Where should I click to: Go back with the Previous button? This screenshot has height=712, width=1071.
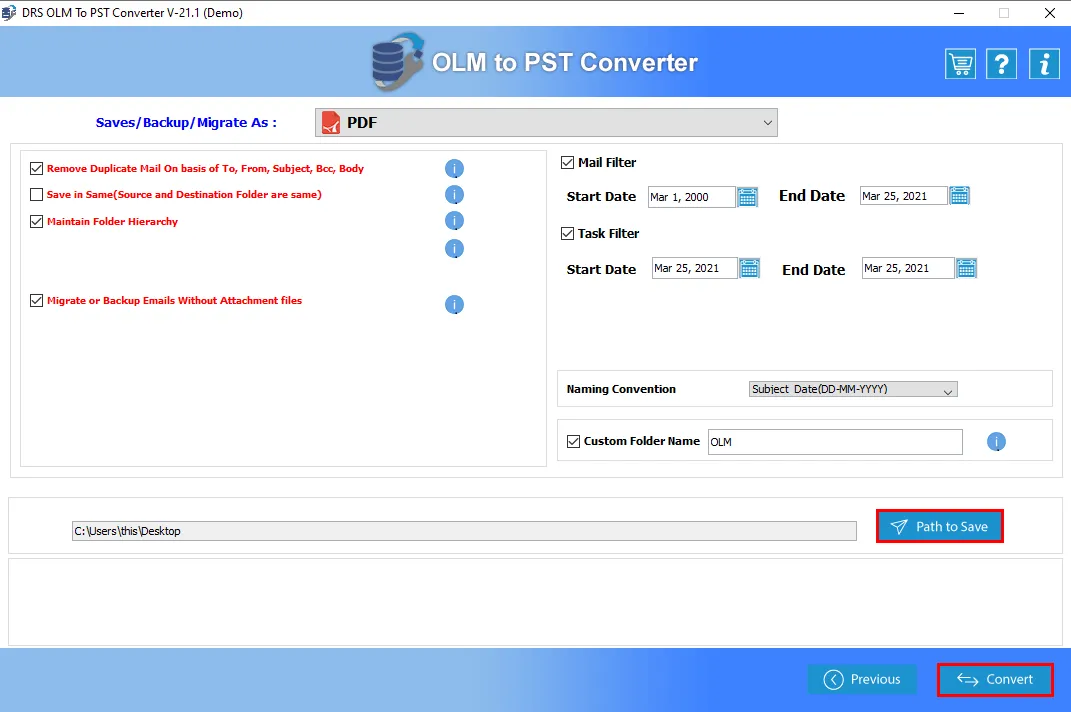pyautogui.click(x=862, y=679)
